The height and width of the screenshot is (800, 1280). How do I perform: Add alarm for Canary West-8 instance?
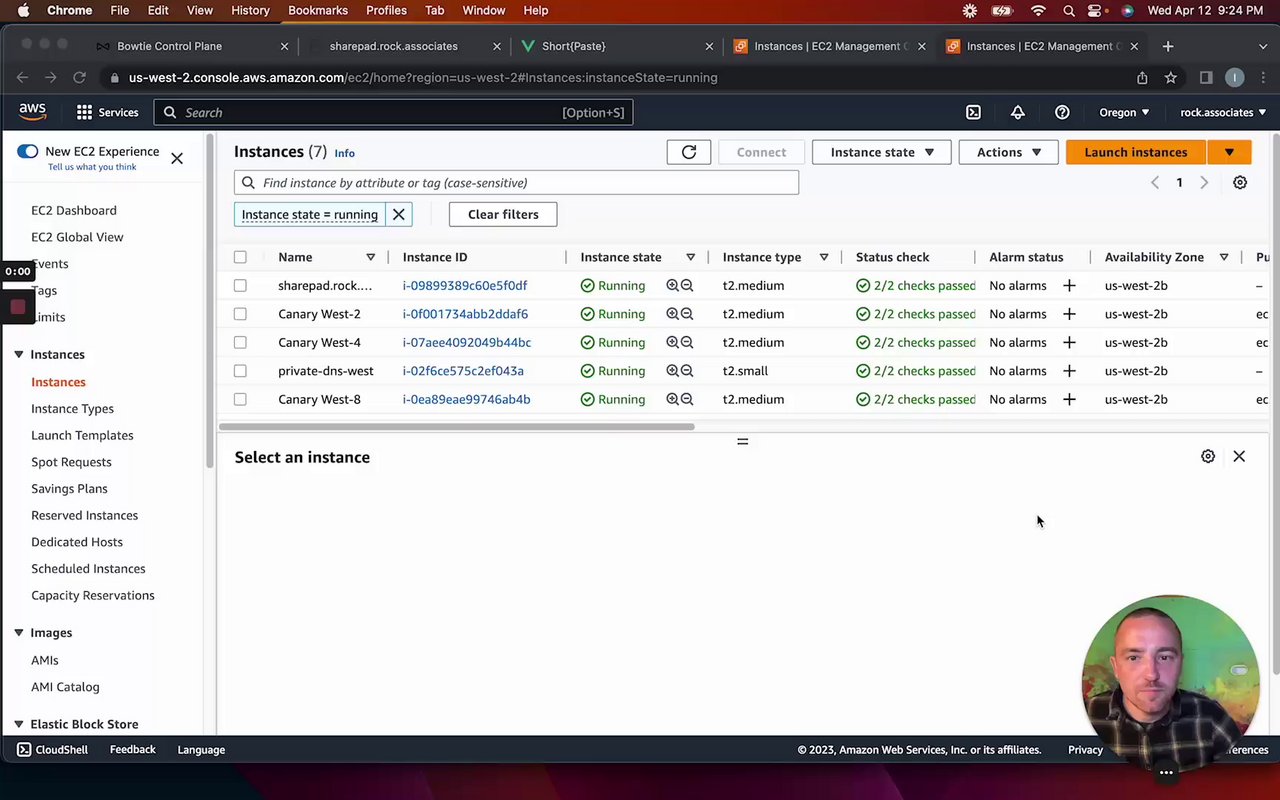(1069, 399)
